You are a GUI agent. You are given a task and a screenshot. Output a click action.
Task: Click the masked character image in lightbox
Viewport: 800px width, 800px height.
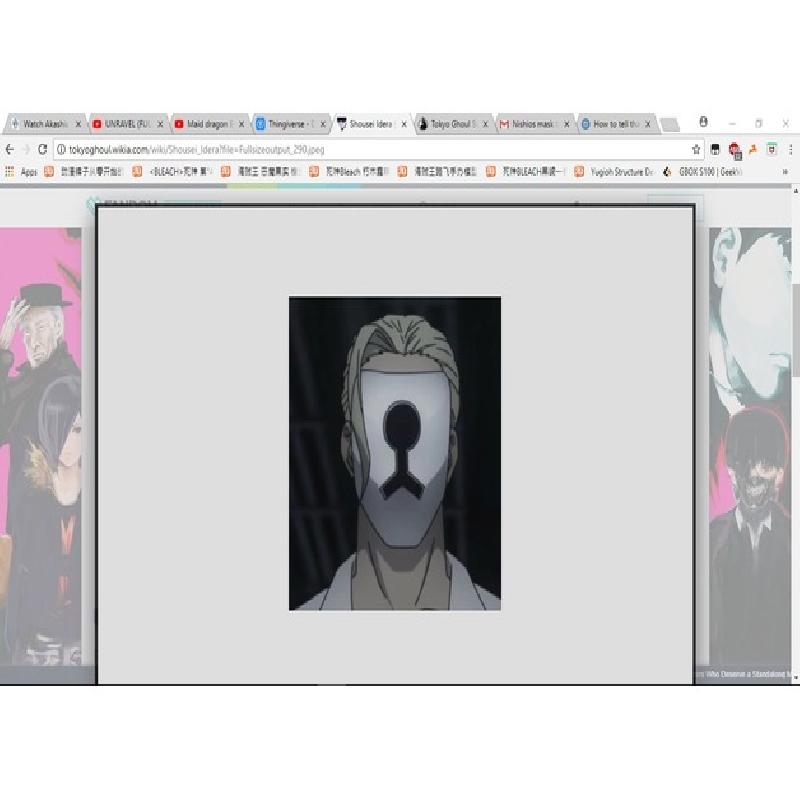click(x=395, y=453)
